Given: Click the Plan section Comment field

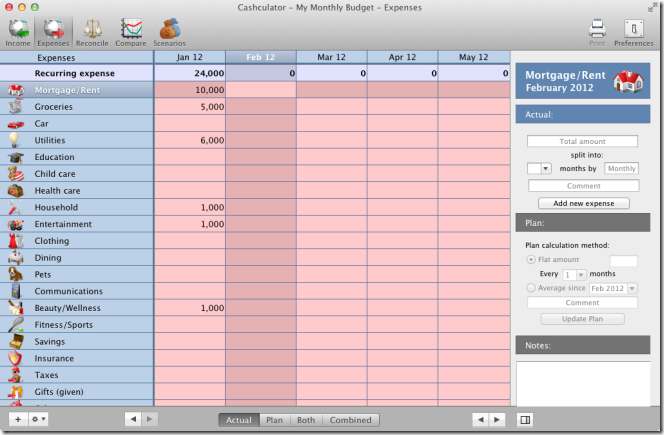Looking at the screenshot, I should (x=582, y=303).
